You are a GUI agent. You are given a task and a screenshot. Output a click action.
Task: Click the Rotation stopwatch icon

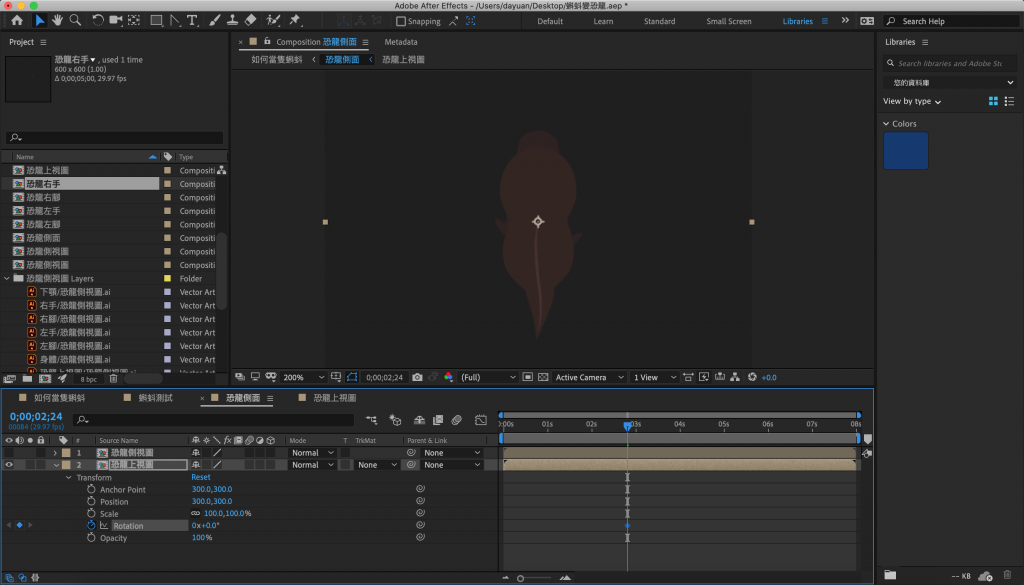(x=91, y=525)
